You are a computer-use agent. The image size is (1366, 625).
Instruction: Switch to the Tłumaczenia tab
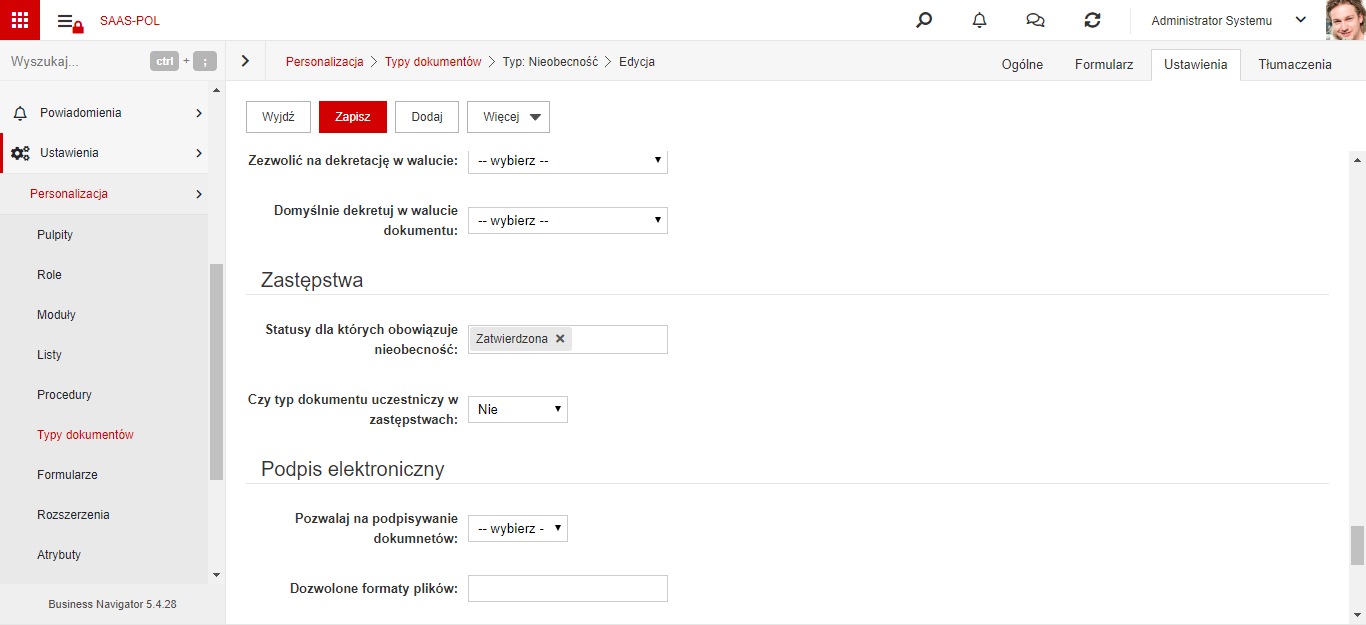[1295, 64]
